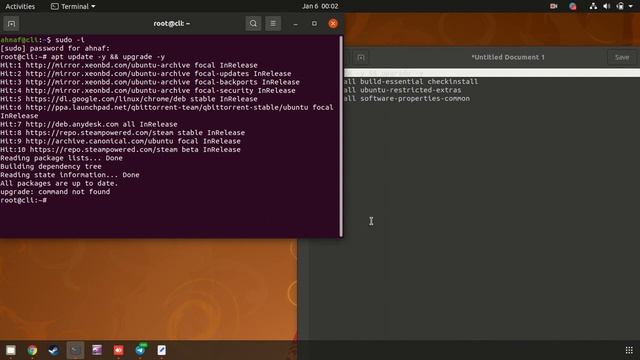
Task: Launch Google Chrome from the dock
Action: (32, 350)
